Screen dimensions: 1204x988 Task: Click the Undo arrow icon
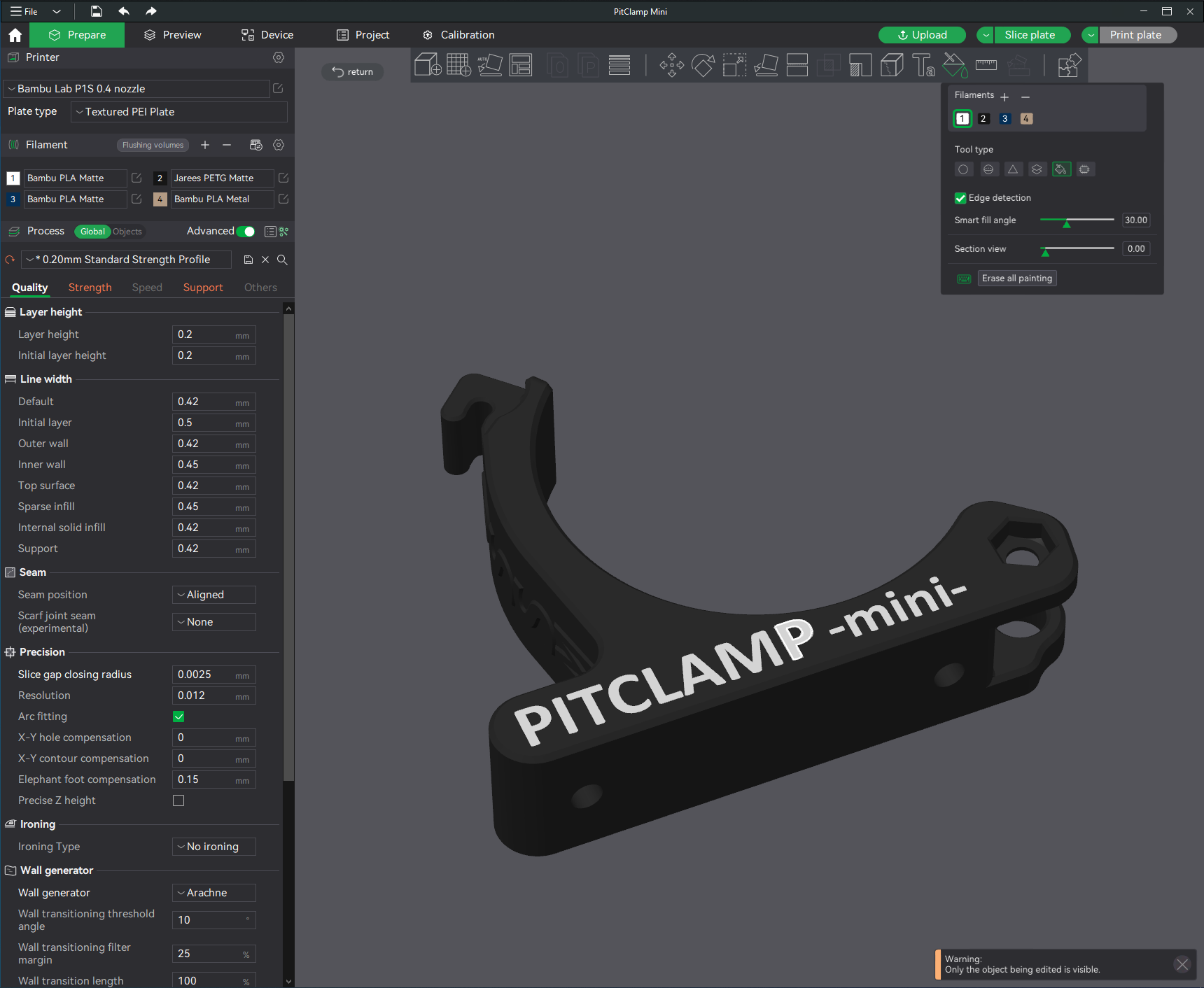coord(124,11)
